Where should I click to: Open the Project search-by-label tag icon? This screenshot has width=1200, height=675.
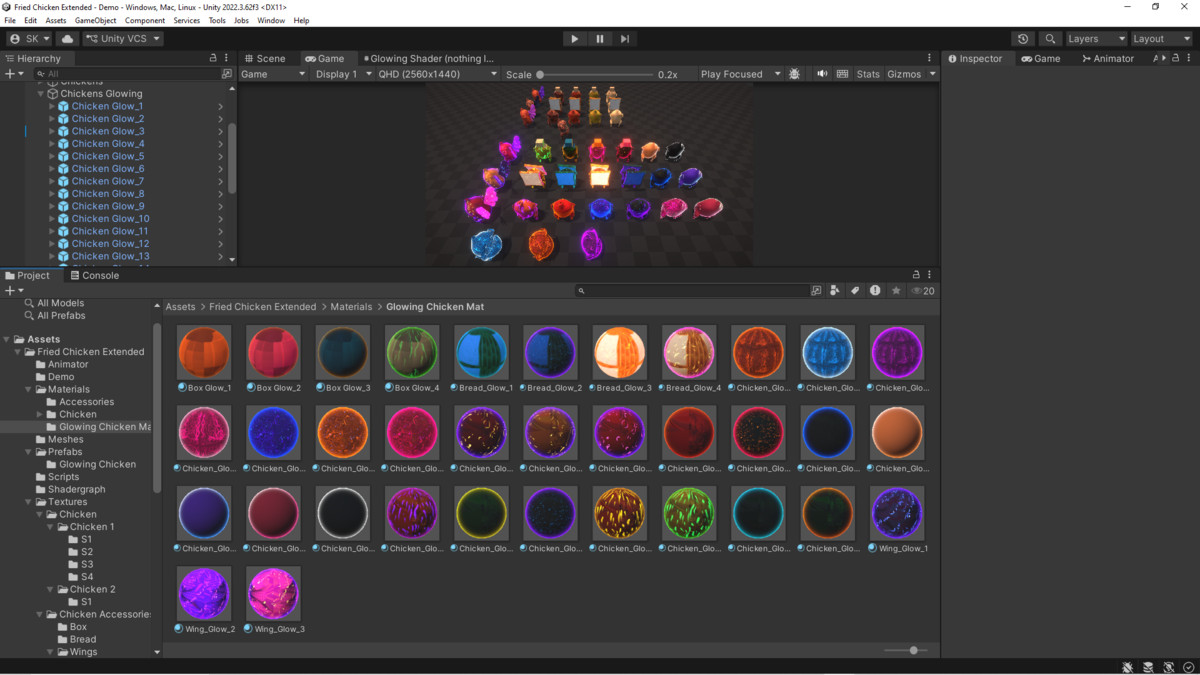855,291
